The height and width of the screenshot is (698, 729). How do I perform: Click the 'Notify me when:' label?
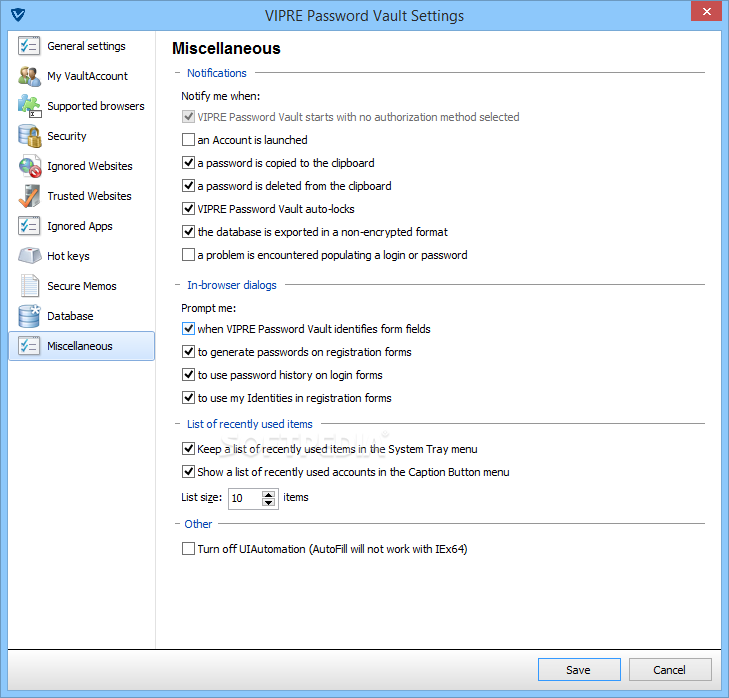coord(220,96)
